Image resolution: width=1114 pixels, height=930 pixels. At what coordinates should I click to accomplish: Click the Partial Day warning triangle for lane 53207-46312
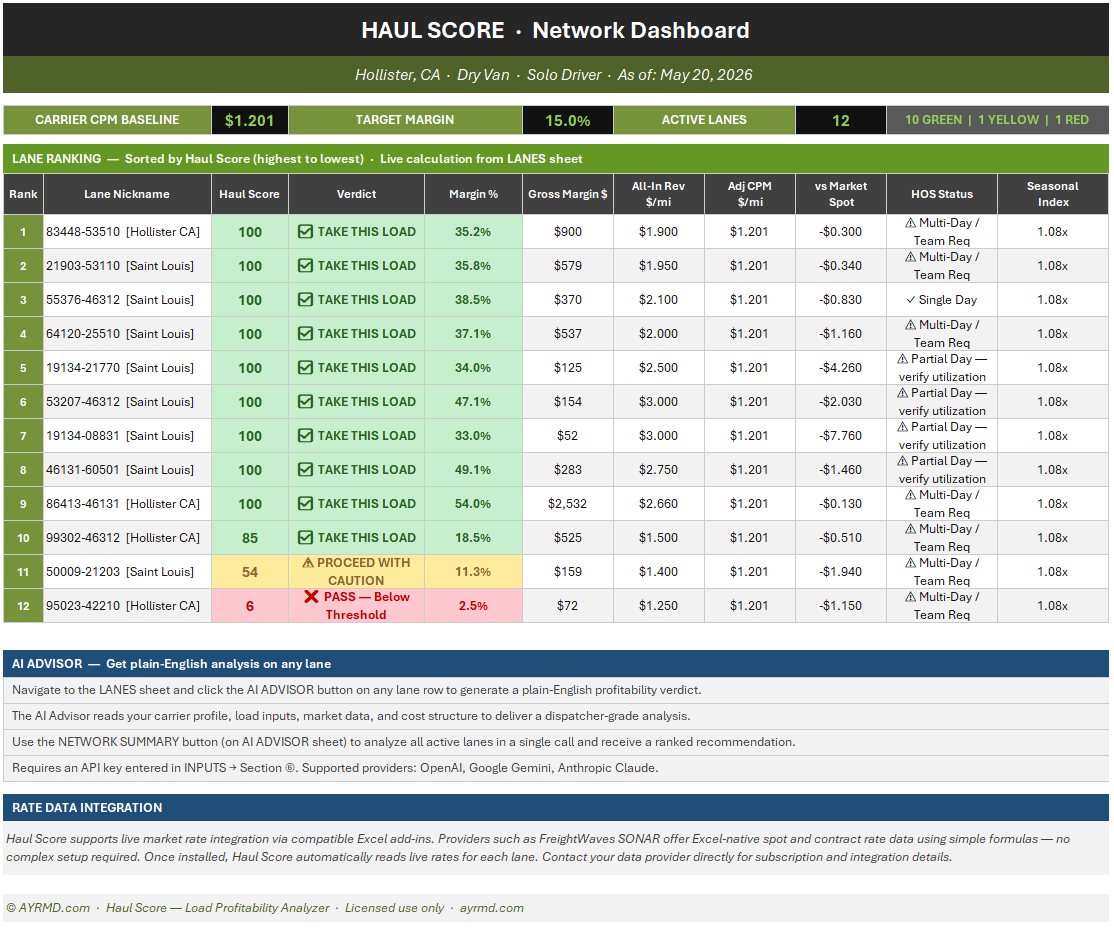pyautogui.click(x=902, y=393)
